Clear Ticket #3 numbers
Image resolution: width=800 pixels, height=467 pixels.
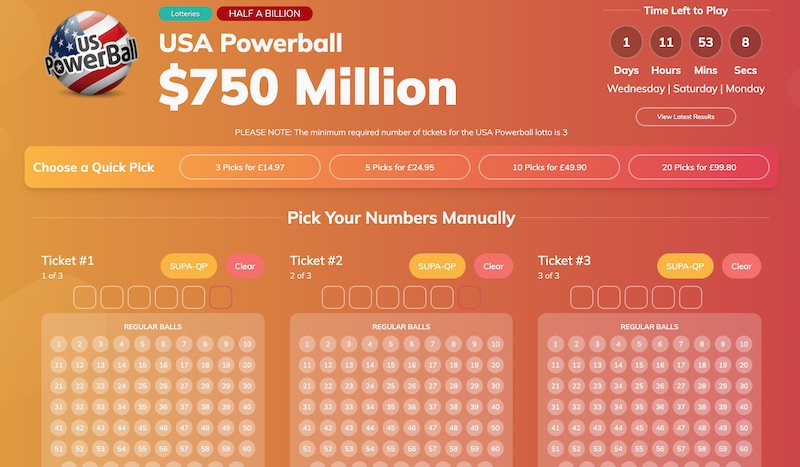tap(741, 266)
